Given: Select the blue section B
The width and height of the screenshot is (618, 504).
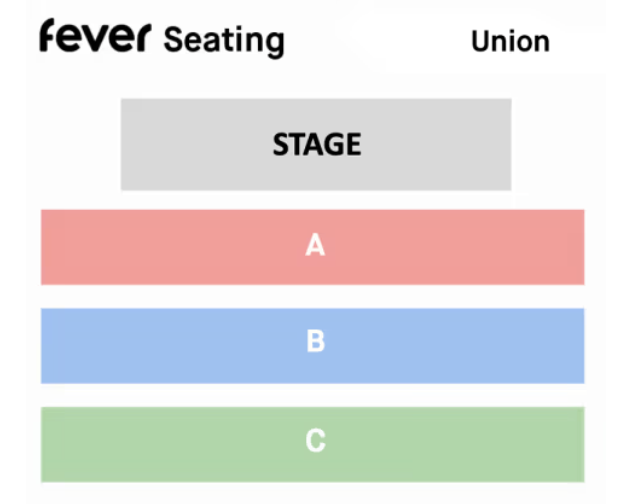Looking at the screenshot, I should pos(312,345).
